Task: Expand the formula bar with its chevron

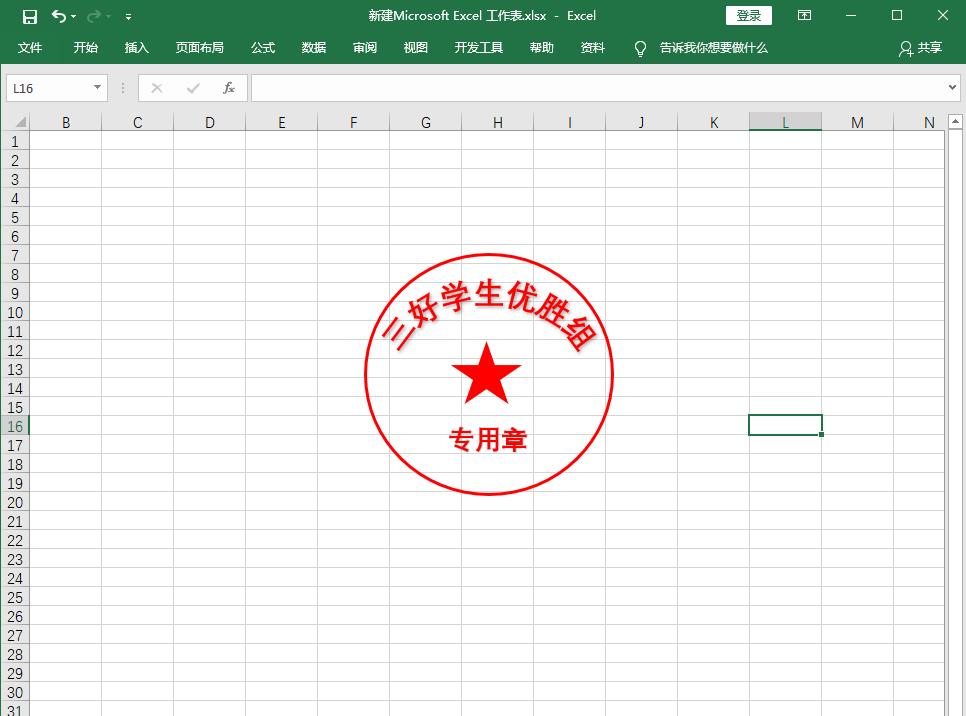Action: 952,87
